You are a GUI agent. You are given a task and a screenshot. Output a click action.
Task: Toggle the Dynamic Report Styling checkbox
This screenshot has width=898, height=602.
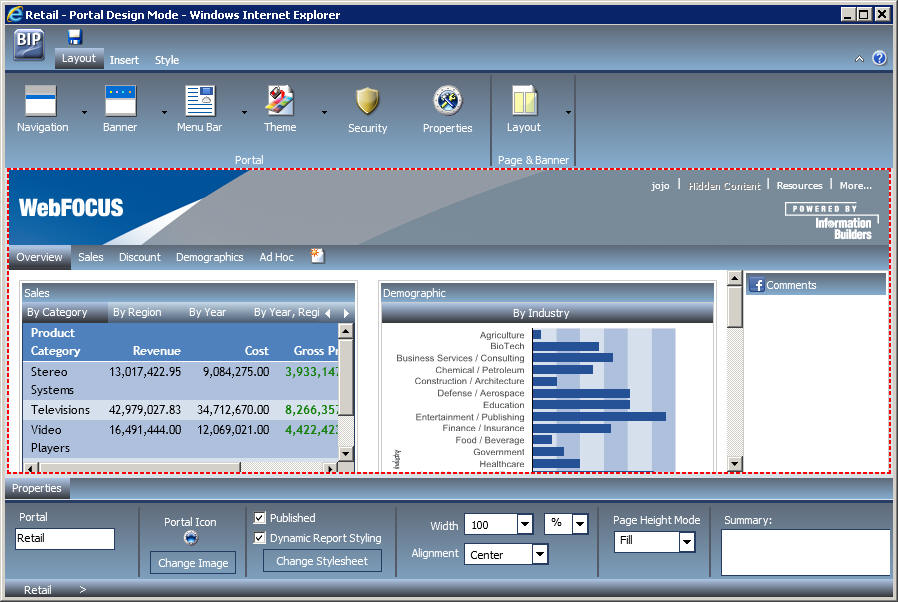point(259,538)
